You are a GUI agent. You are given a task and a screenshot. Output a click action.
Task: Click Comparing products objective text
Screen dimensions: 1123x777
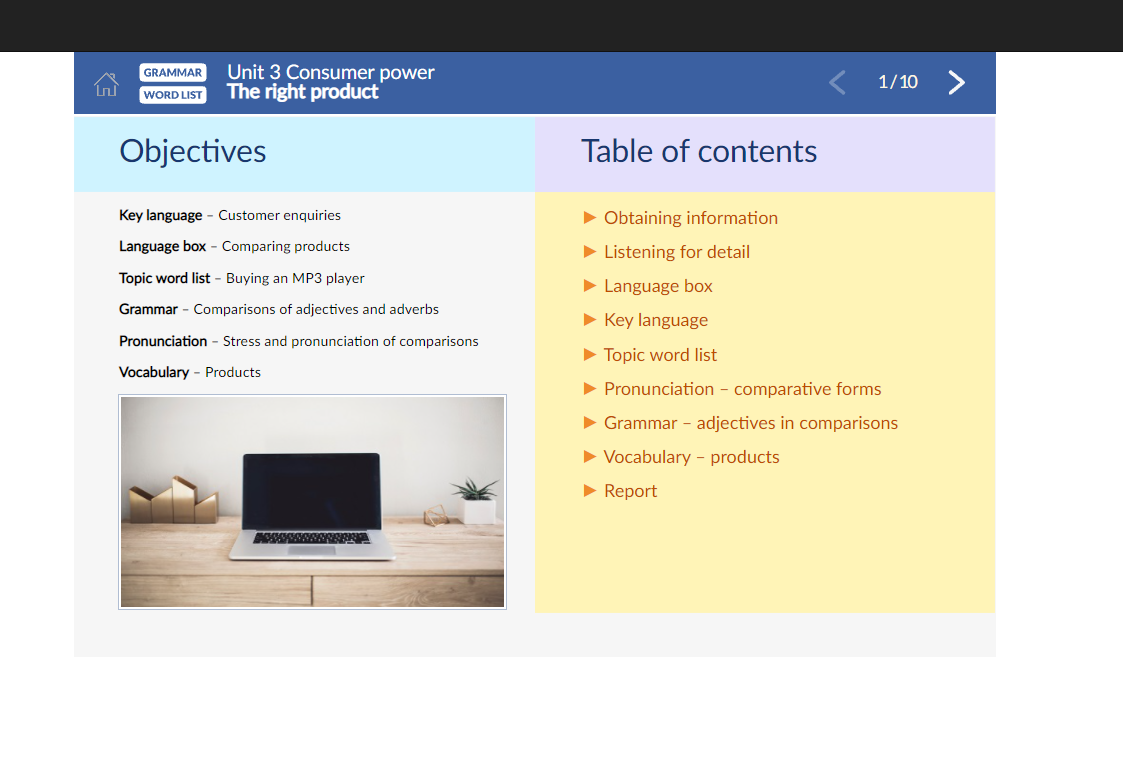(x=286, y=246)
